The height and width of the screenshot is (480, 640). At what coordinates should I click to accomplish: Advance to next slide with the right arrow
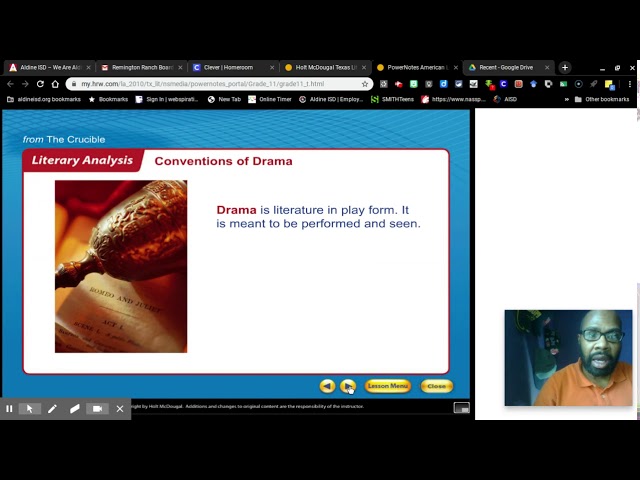pyautogui.click(x=348, y=386)
